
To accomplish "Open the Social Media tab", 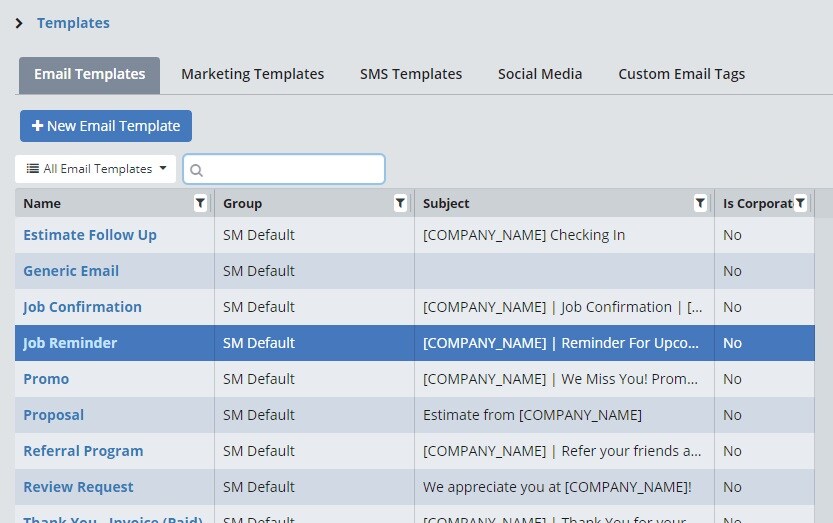I will point(539,74).
